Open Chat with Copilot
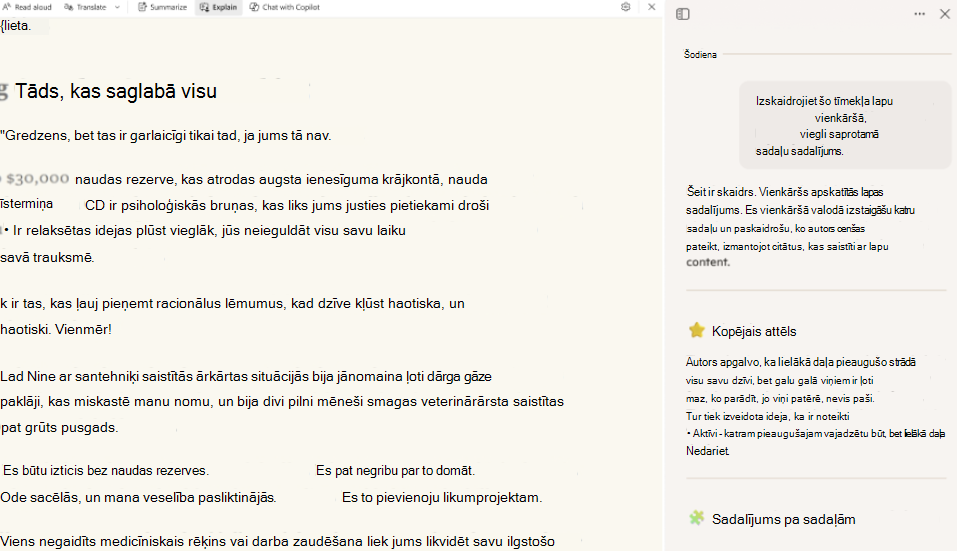The height and width of the screenshot is (551, 957). (284, 7)
